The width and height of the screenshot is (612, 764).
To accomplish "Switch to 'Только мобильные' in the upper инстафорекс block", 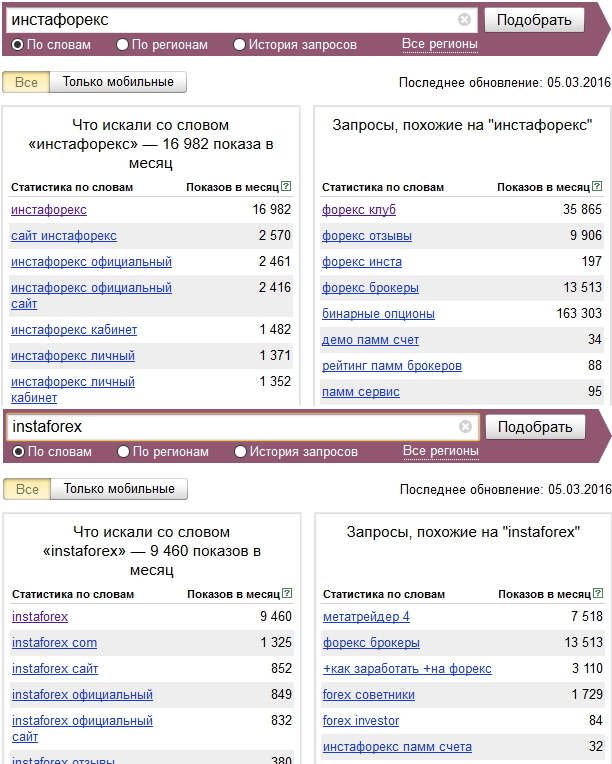I will [x=118, y=82].
